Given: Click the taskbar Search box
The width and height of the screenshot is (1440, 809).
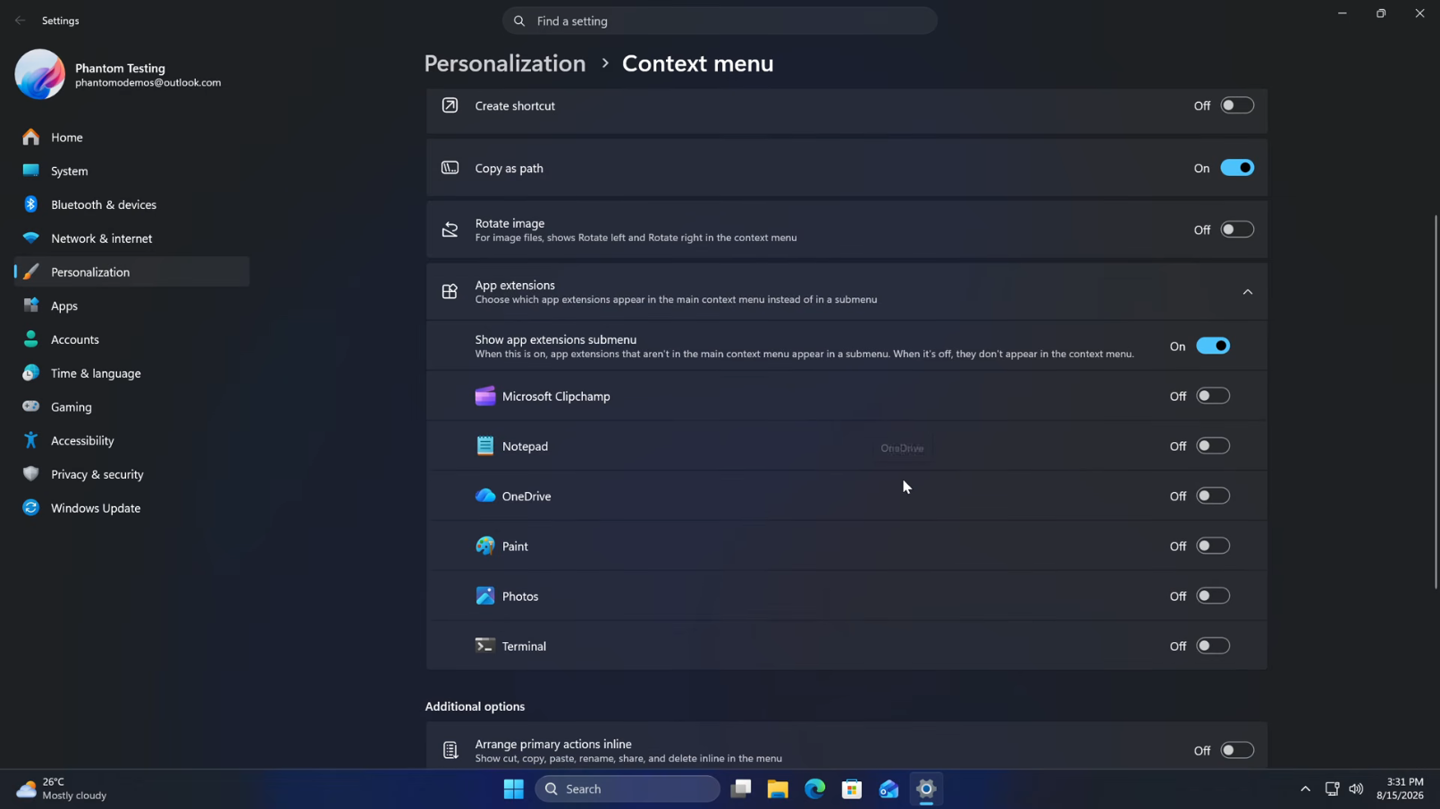Looking at the screenshot, I should tap(628, 789).
